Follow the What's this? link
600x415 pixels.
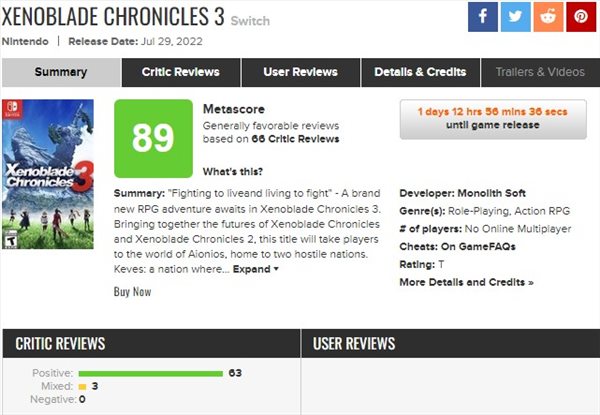click(x=233, y=171)
